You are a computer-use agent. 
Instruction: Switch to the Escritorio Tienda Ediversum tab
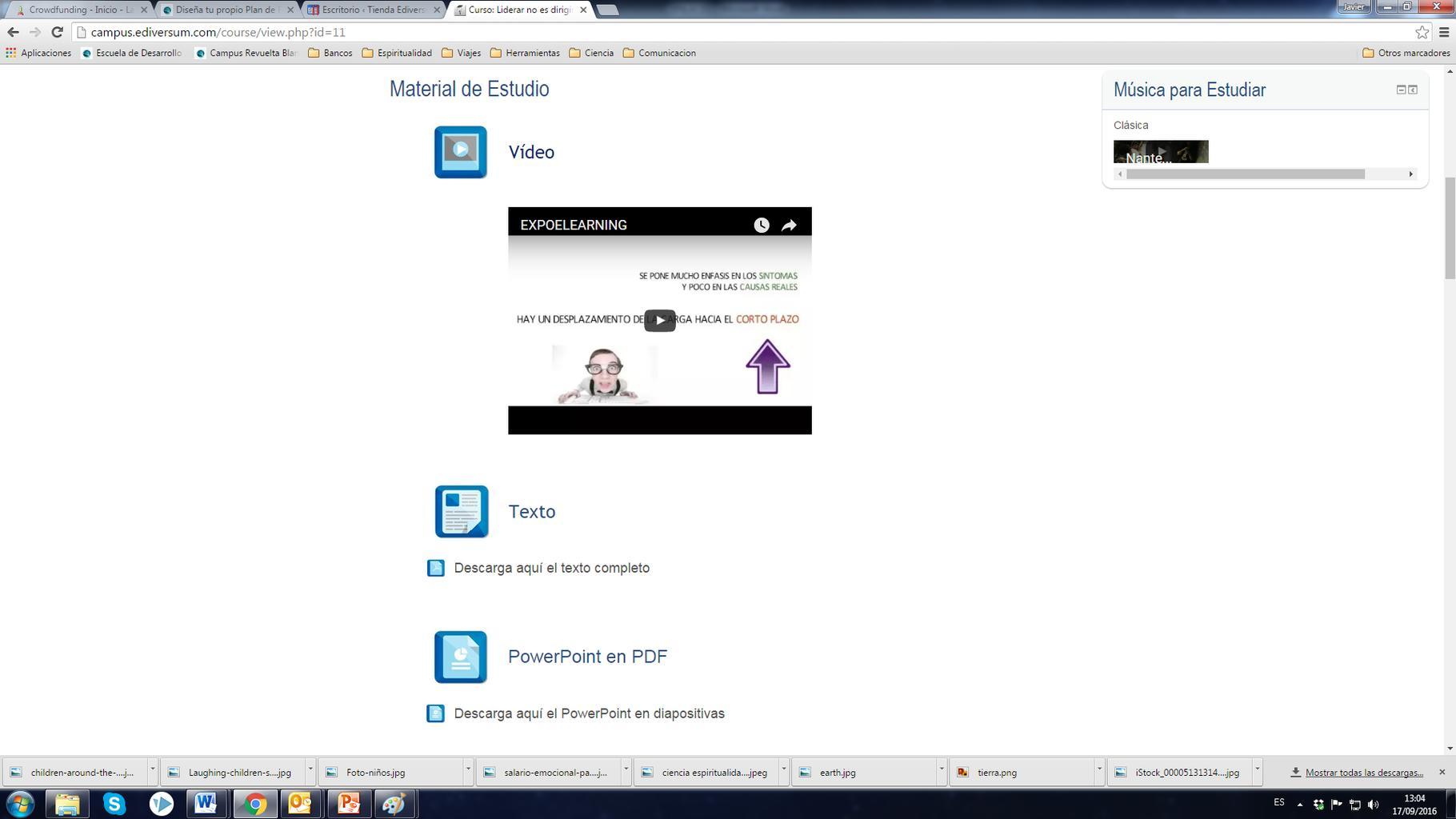pyautogui.click(x=372, y=10)
